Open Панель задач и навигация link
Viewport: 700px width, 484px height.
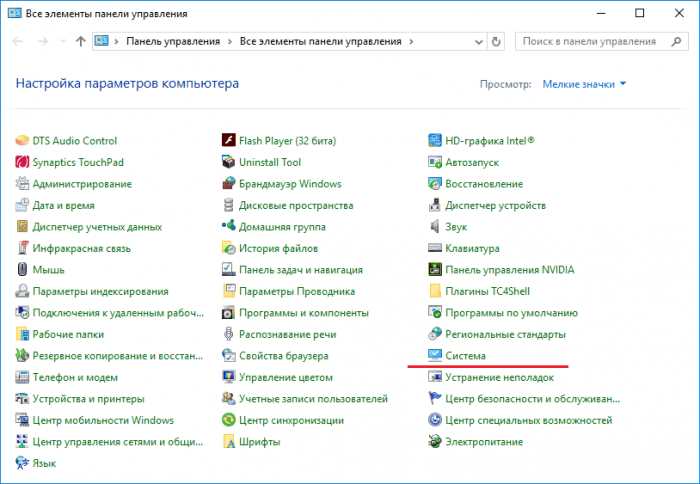[x=301, y=269]
